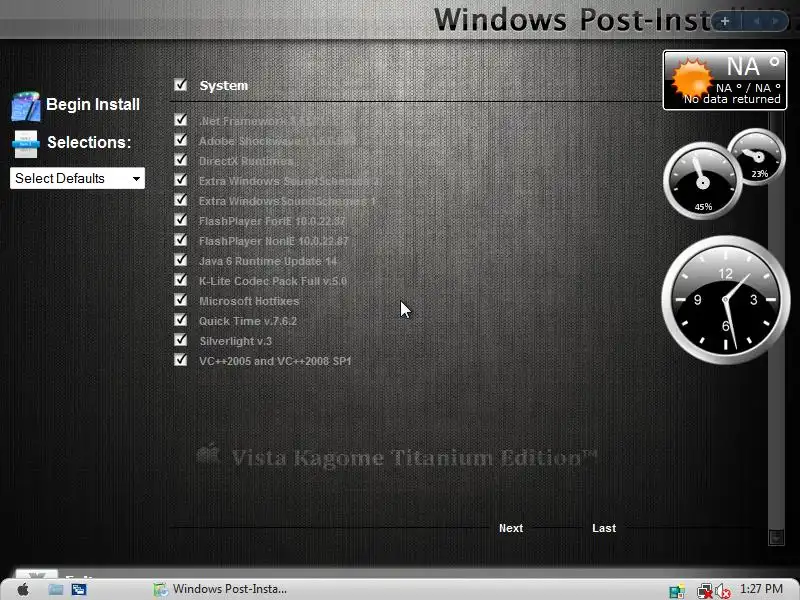Uncheck VC++2005 and VC++2008 SP1 checkbox
Viewport: 800px width, 600px height.
[x=180, y=360]
